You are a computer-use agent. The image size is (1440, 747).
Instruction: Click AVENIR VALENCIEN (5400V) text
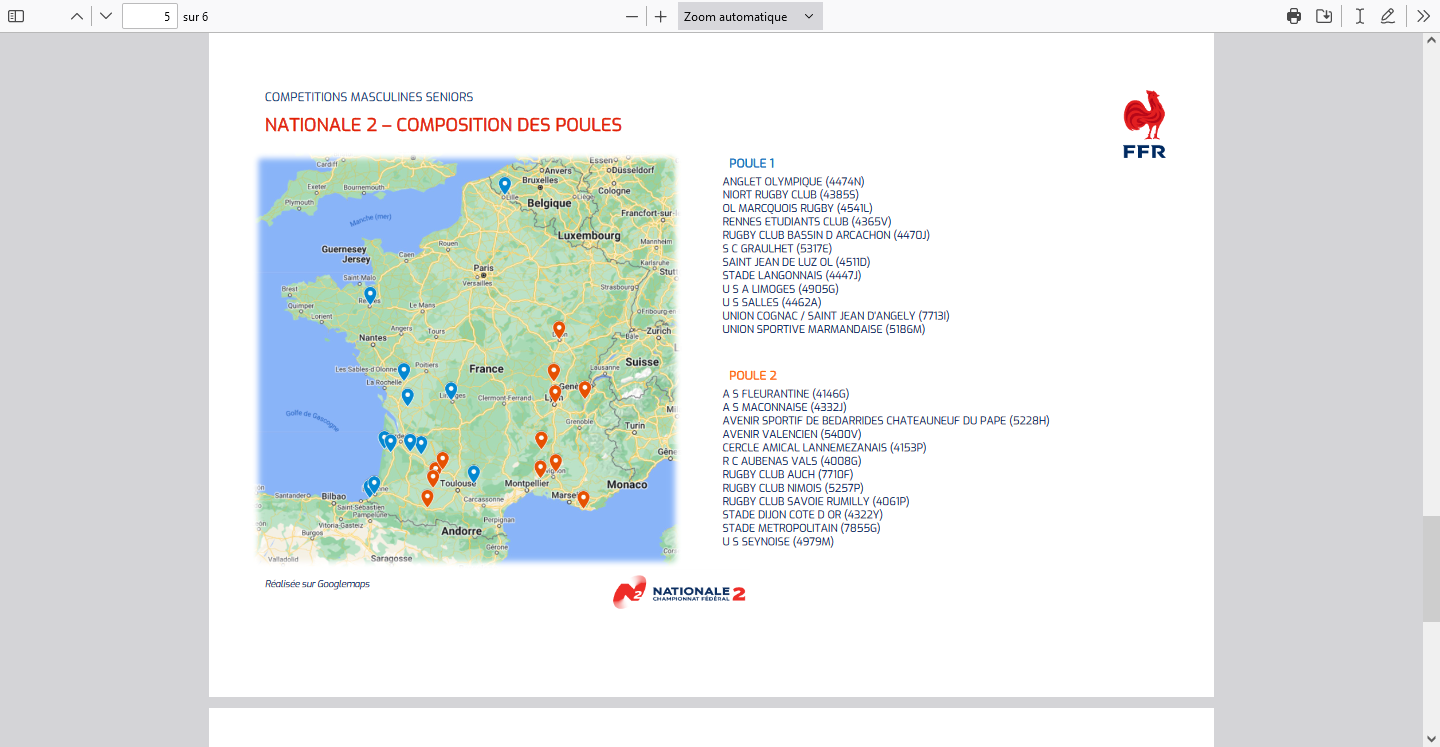(x=791, y=435)
